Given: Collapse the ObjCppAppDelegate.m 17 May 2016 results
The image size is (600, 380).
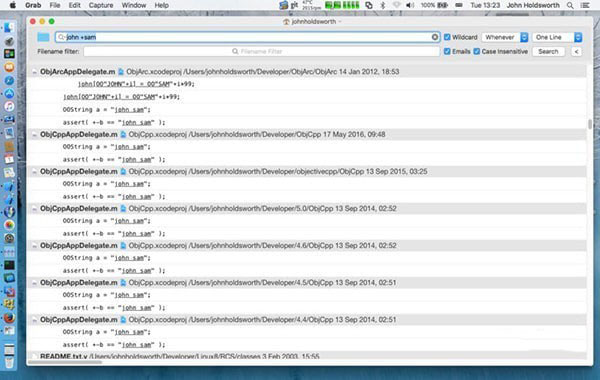Looking at the screenshot, I should [x=34, y=134].
